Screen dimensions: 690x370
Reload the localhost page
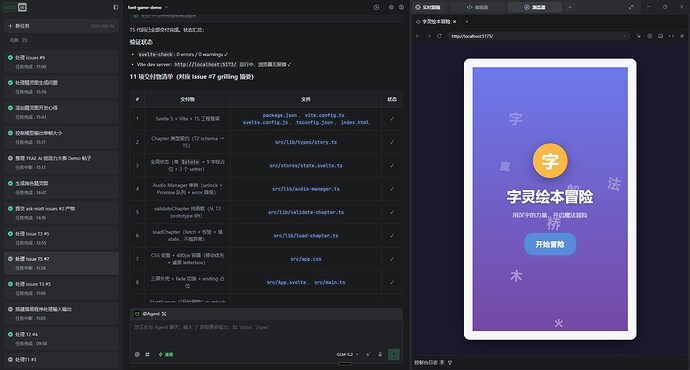(x=439, y=36)
